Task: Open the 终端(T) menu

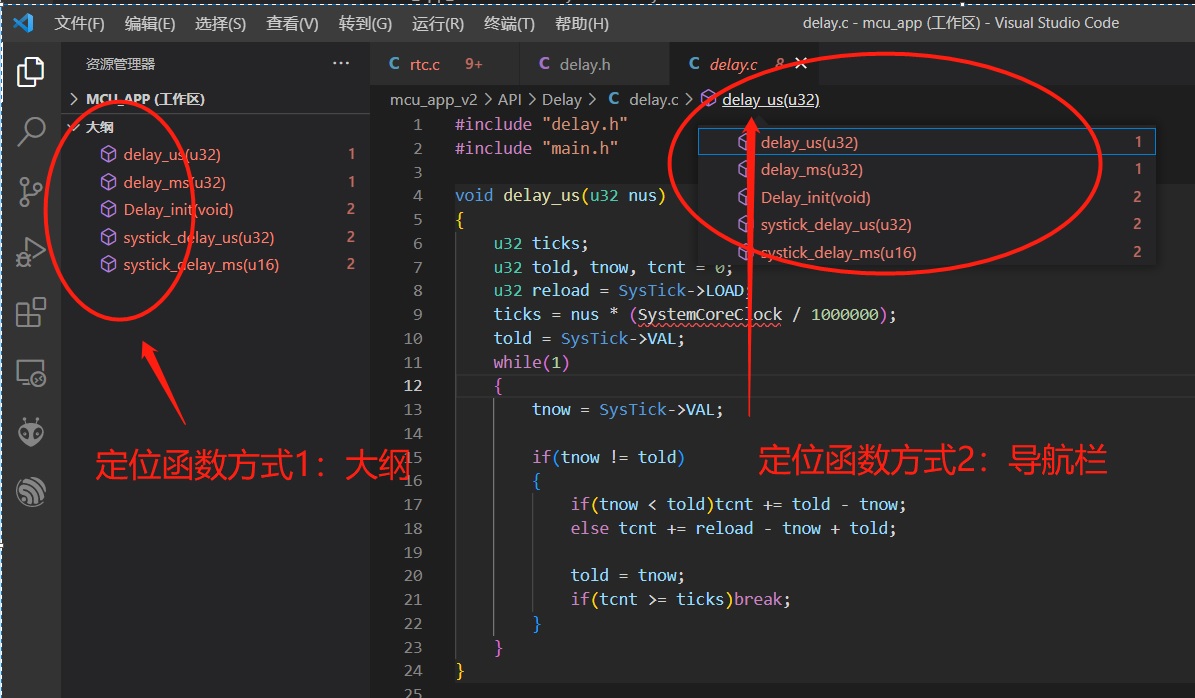Action: click(509, 23)
